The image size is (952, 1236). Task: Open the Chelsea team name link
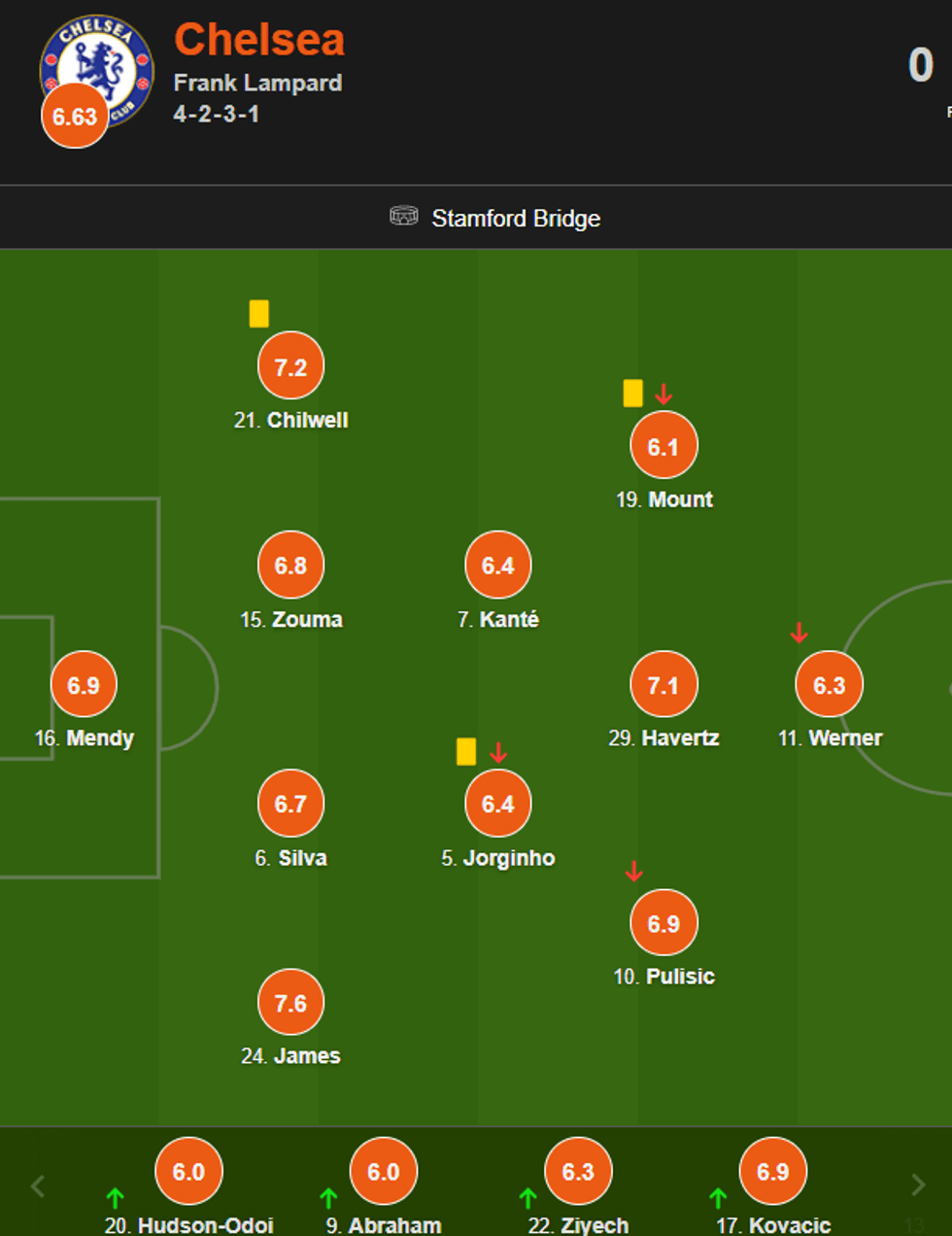(x=259, y=40)
